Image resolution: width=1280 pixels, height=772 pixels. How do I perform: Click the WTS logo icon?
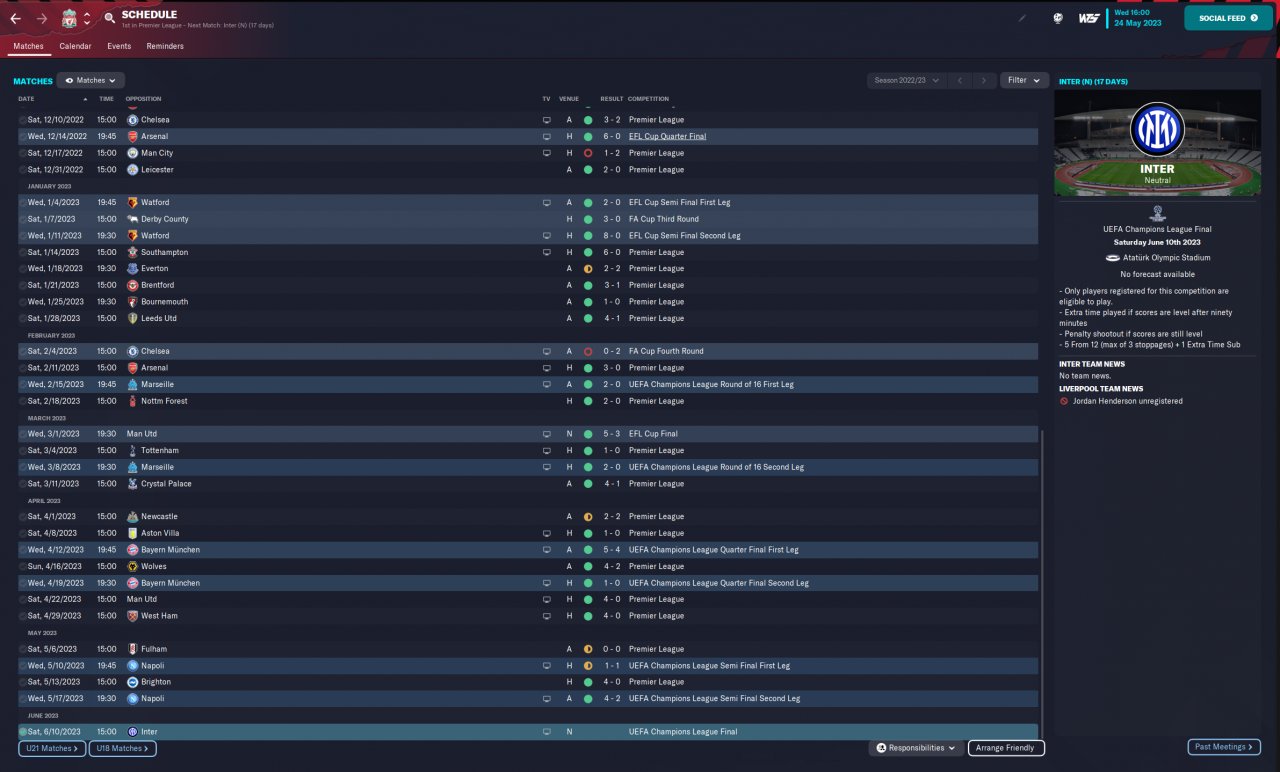tap(1089, 18)
